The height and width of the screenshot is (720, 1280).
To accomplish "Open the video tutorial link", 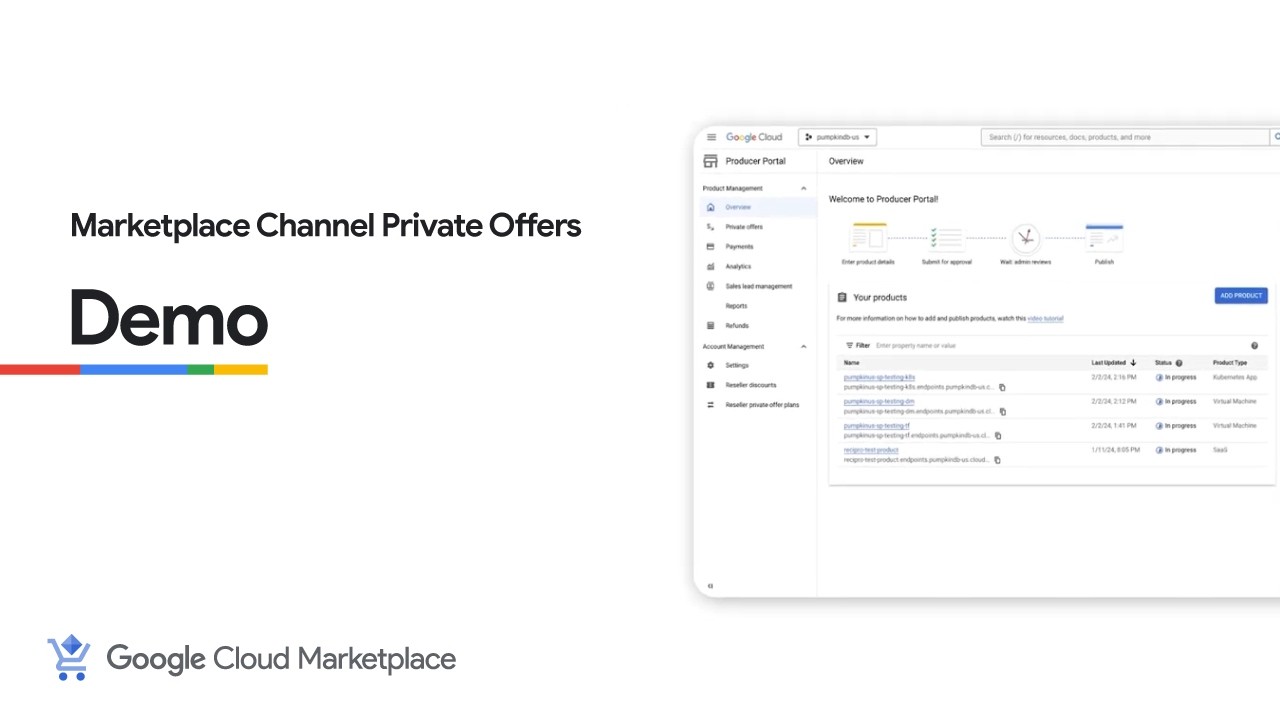I will click(1045, 319).
